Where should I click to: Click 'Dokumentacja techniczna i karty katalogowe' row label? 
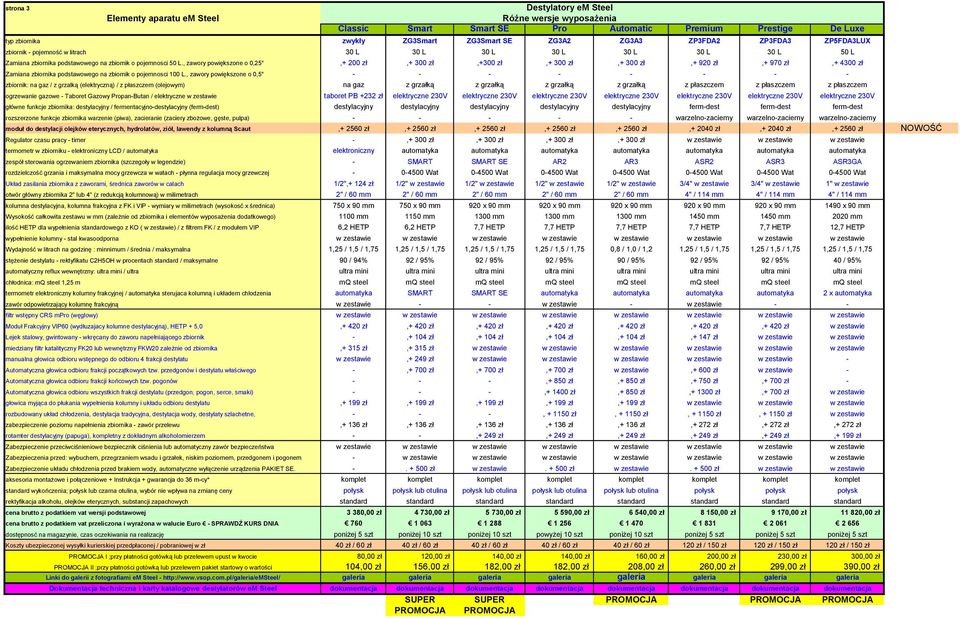click(162, 588)
